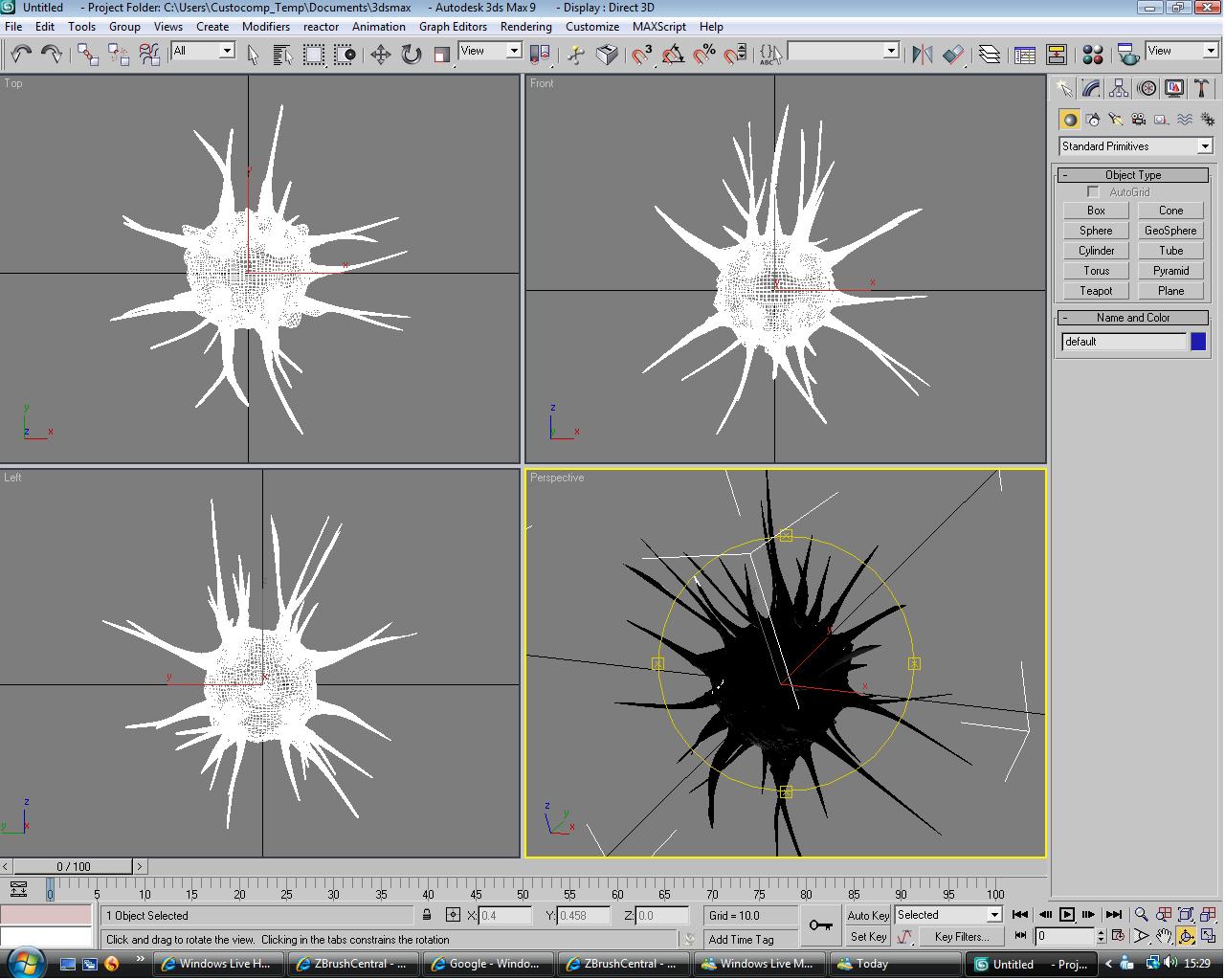Screen dimensions: 1225x980
Task: Switch to the Motion command panel tab
Action: [1147, 88]
